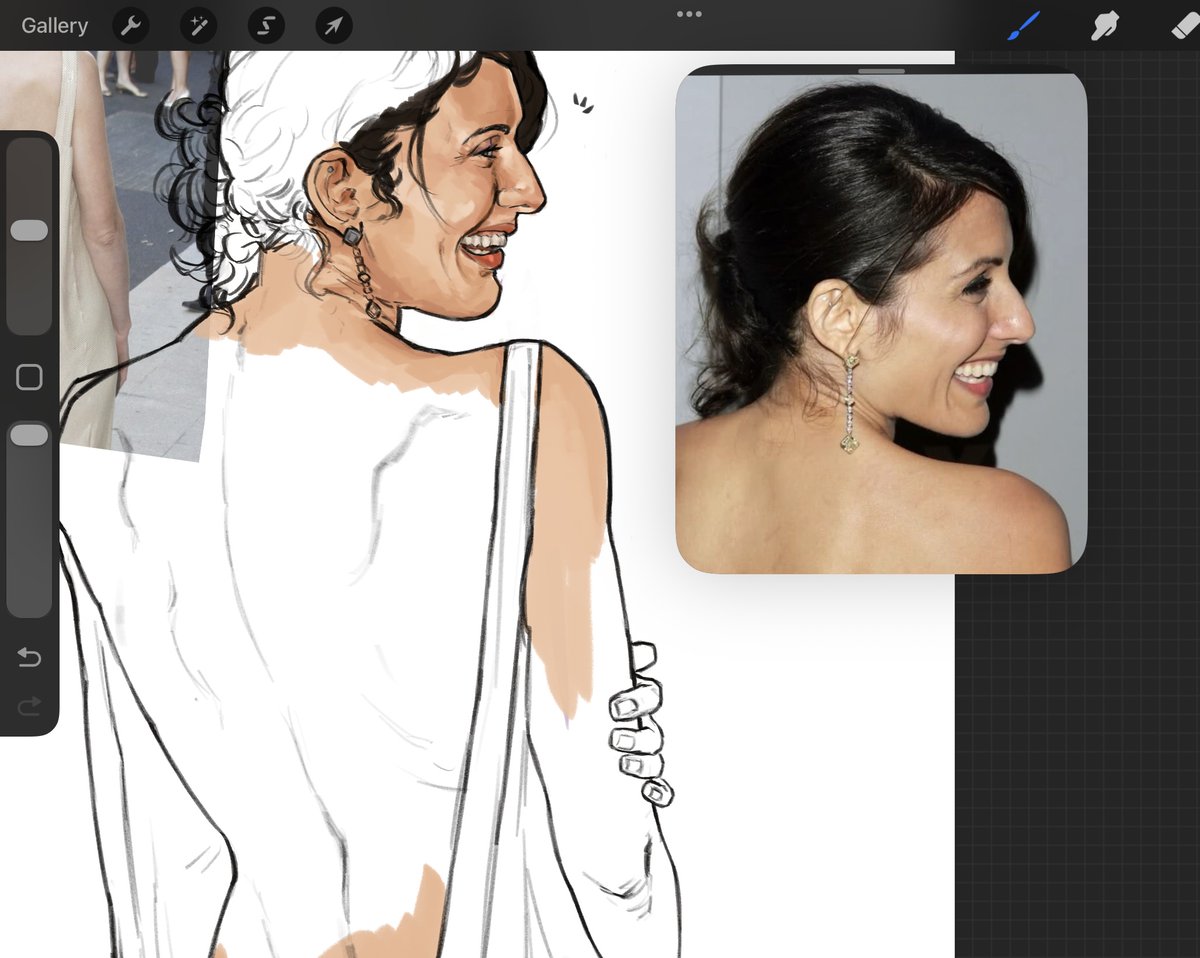Adjust the brush opacity slider
The height and width of the screenshot is (958, 1200).
[30, 433]
